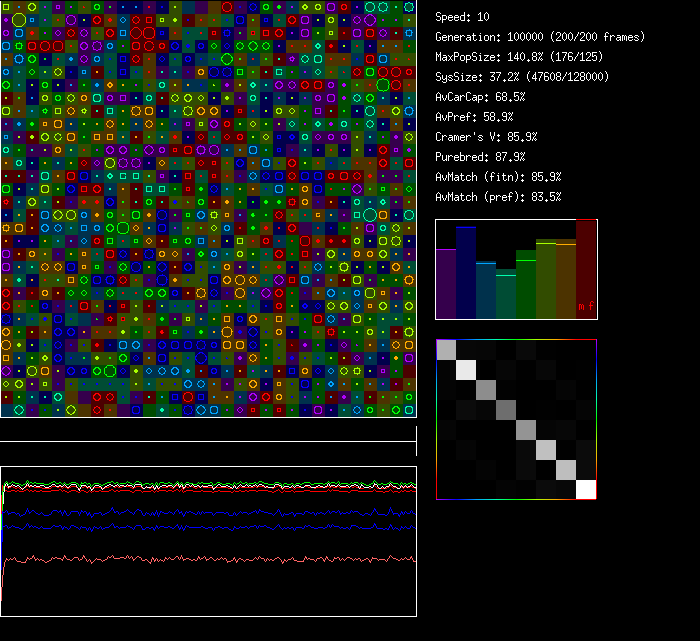
Task: Click the blue line in the time-series graph
Action: [x=200, y=513]
